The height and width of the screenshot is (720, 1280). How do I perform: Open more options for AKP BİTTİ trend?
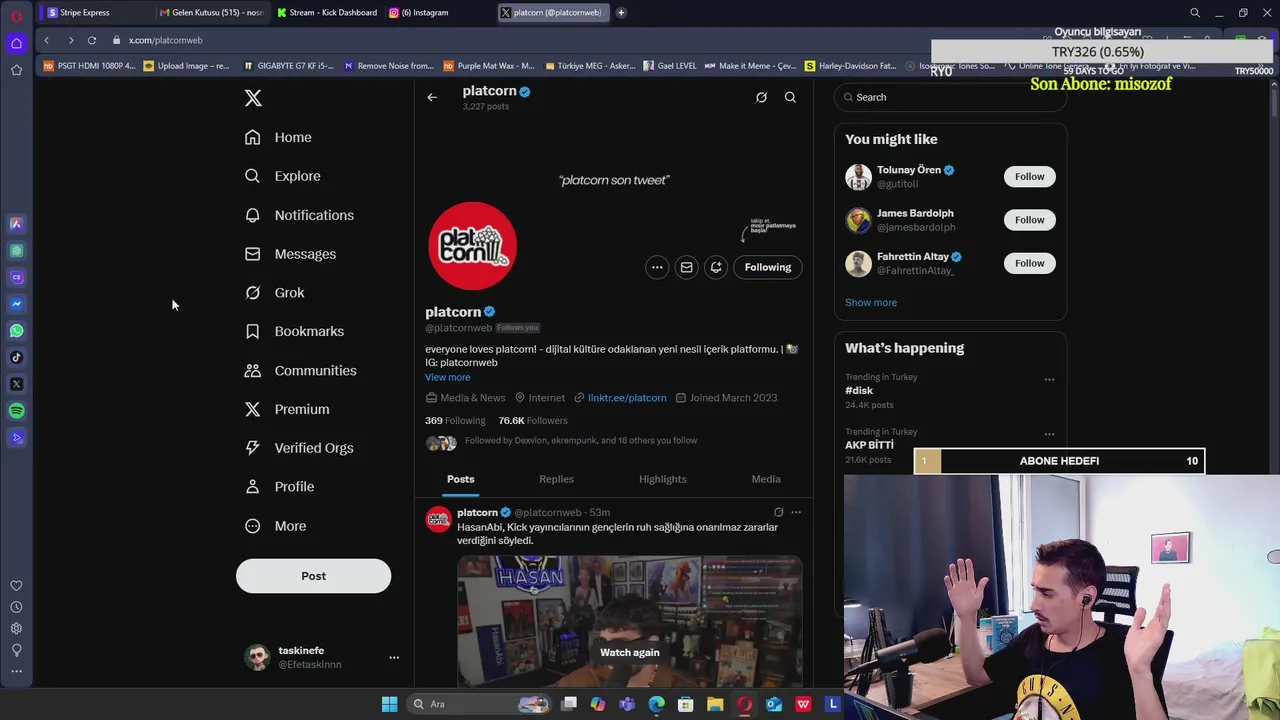tap(1049, 434)
